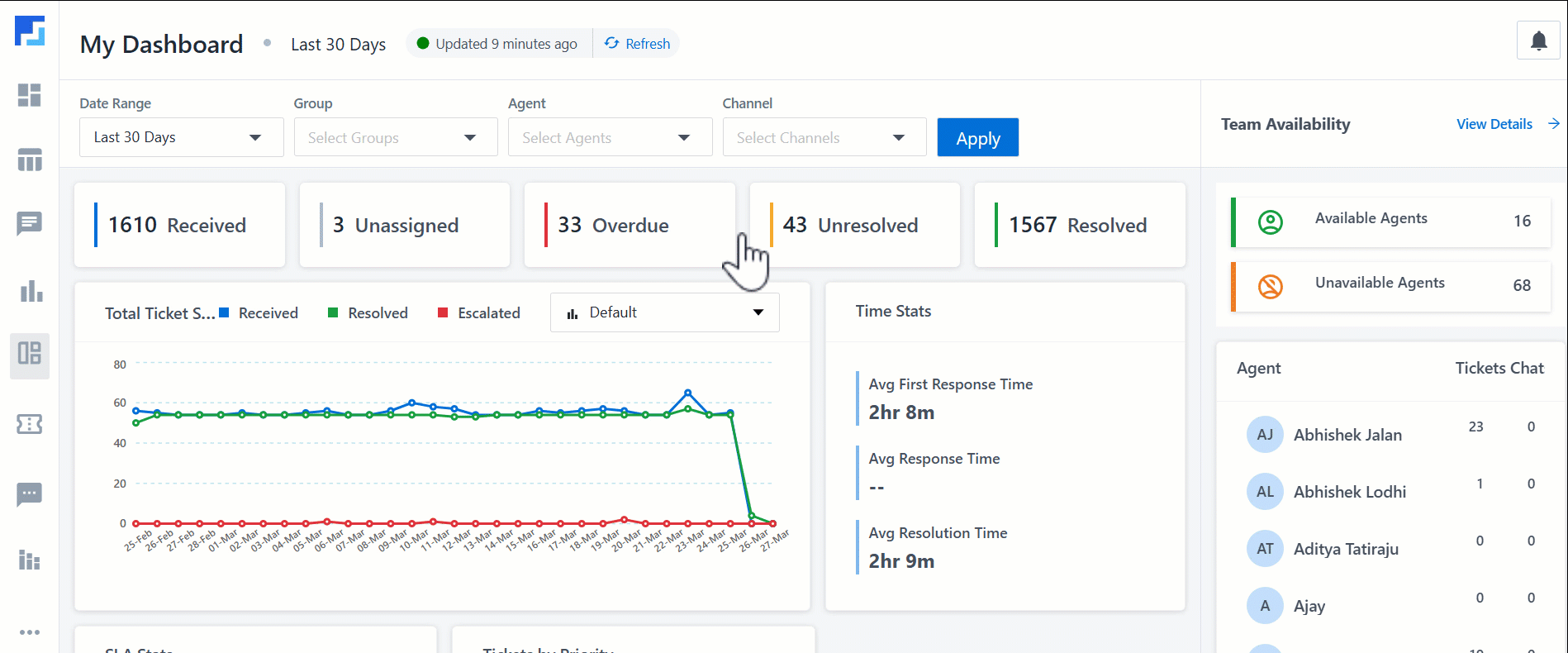
Task: Click the green first data point at 25-Feb
Action: [136, 422]
